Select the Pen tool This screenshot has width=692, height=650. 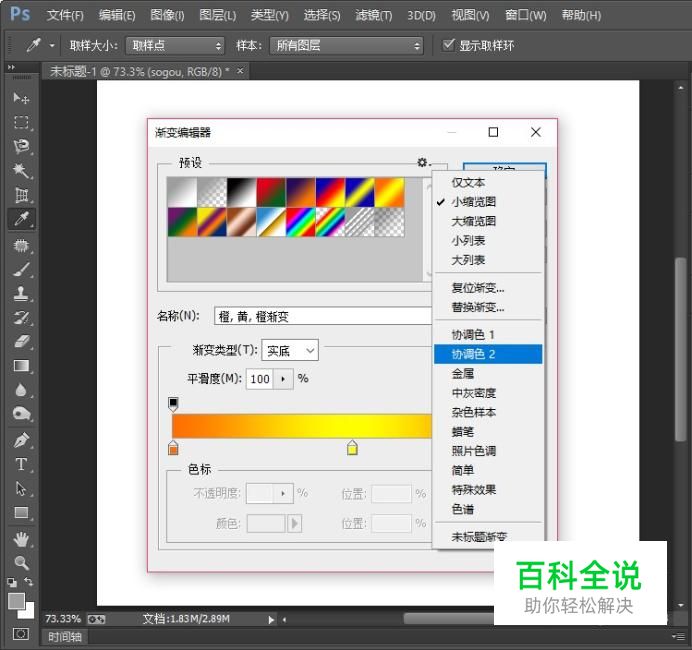21,440
